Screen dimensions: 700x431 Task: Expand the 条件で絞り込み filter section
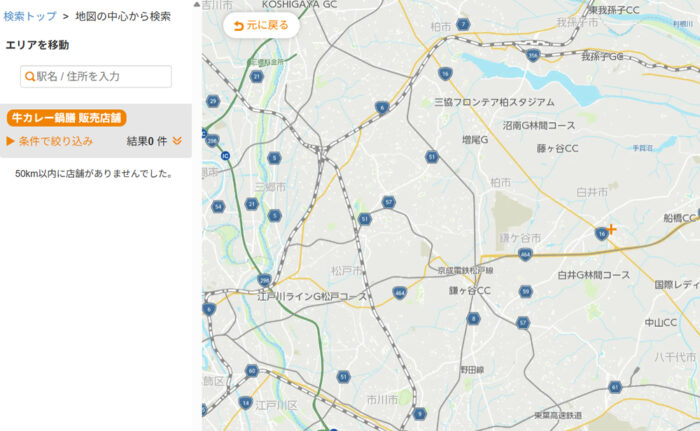[50, 141]
